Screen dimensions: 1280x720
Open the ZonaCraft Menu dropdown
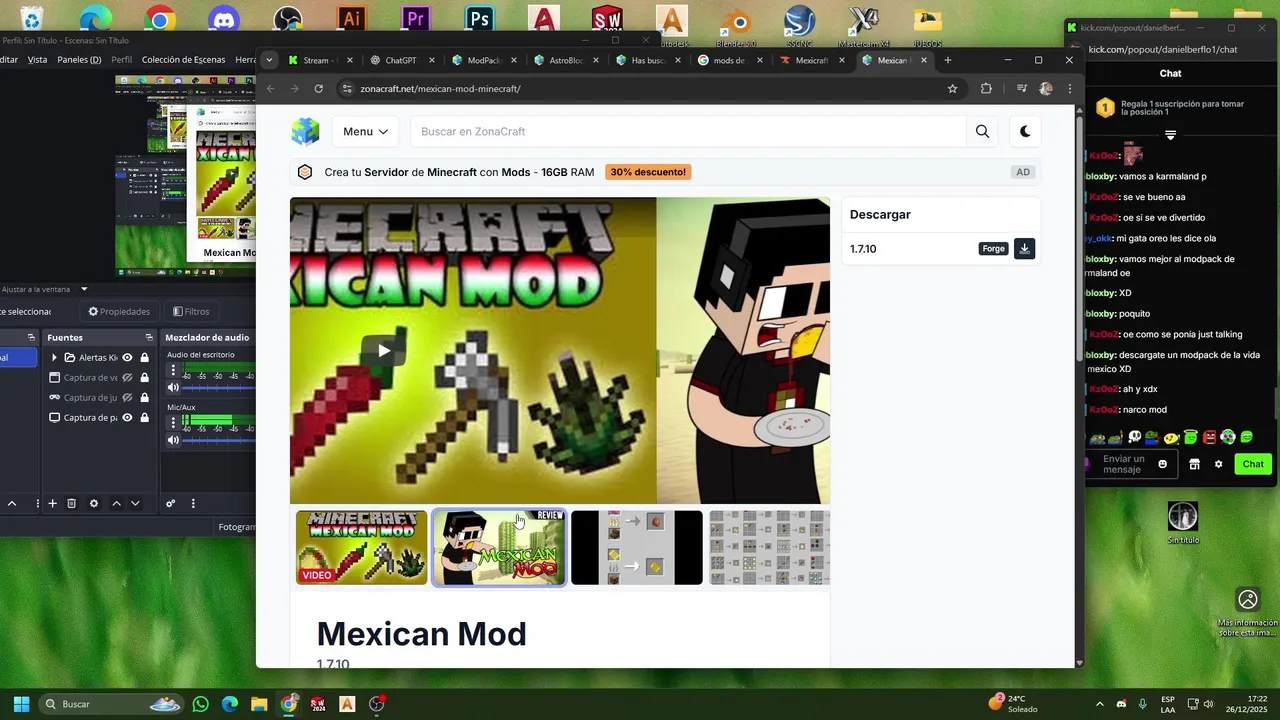tap(365, 131)
